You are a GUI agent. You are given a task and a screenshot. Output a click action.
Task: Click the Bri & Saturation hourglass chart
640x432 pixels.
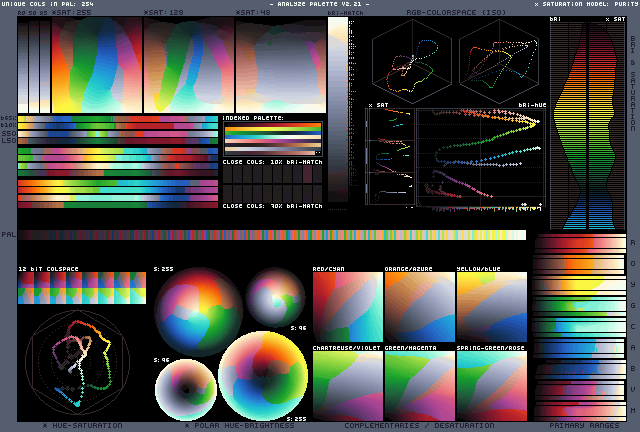point(585,125)
